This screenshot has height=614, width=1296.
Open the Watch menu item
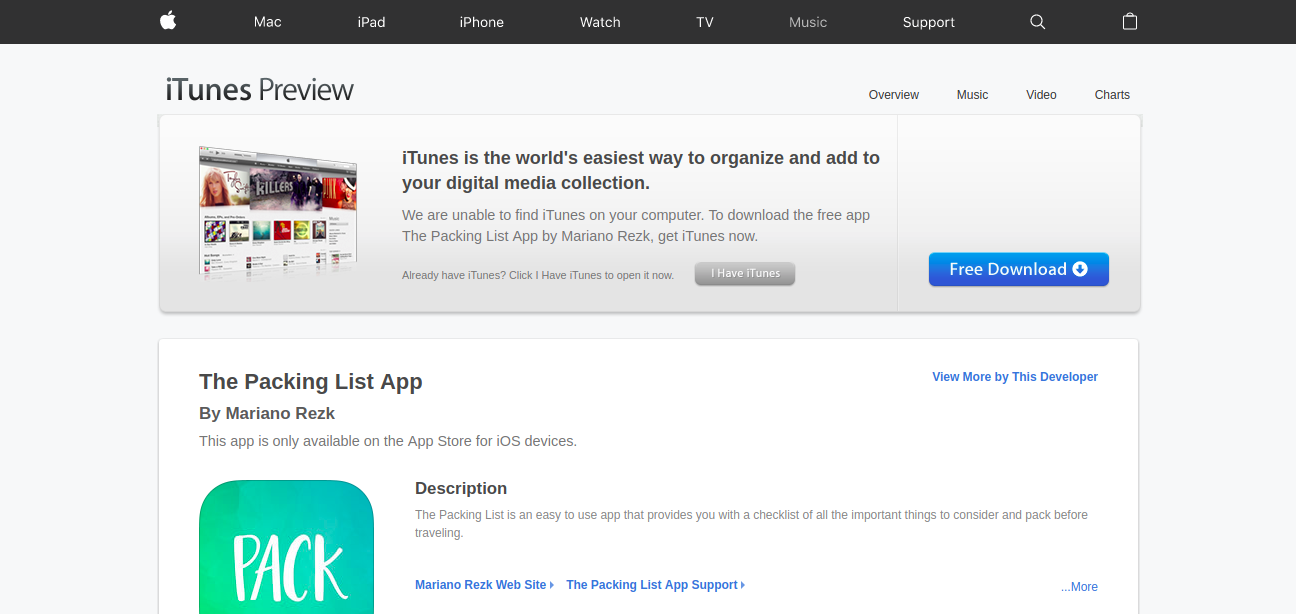click(600, 22)
